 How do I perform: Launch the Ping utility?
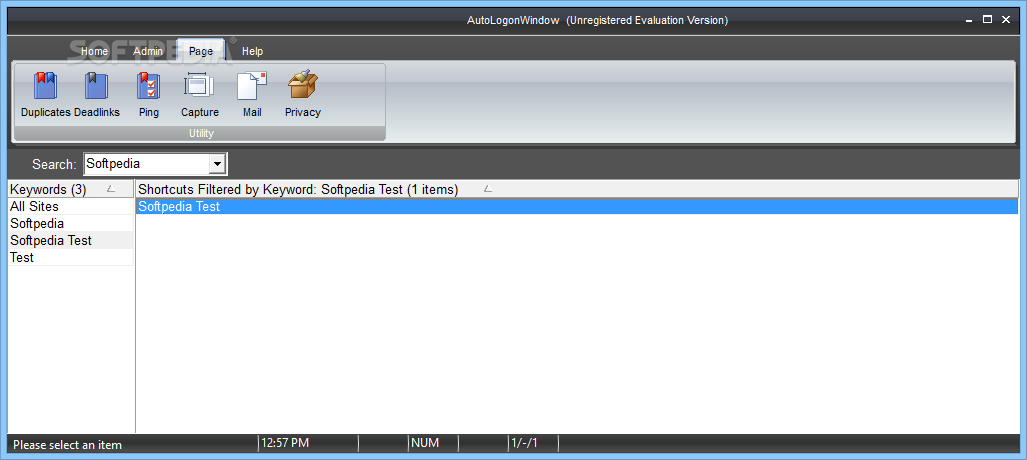pos(149,95)
